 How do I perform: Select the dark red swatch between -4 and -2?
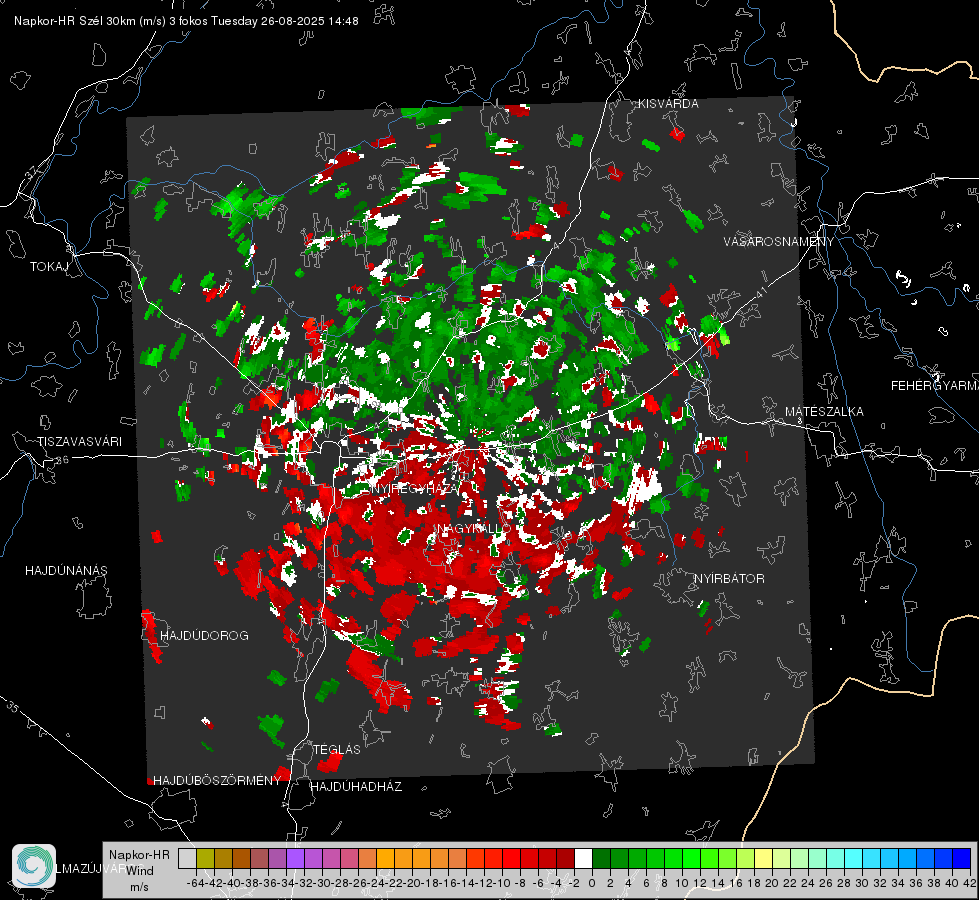(565, 858)
